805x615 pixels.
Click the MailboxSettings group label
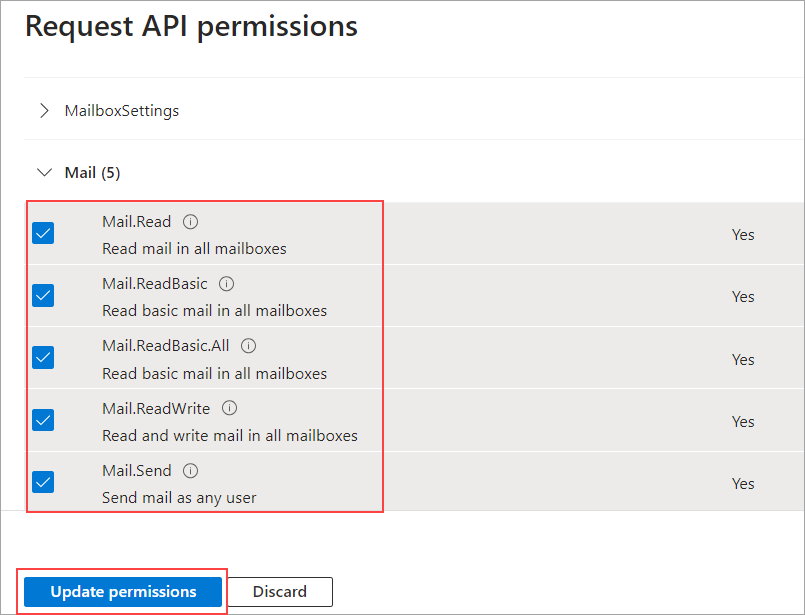pos(122,111)
